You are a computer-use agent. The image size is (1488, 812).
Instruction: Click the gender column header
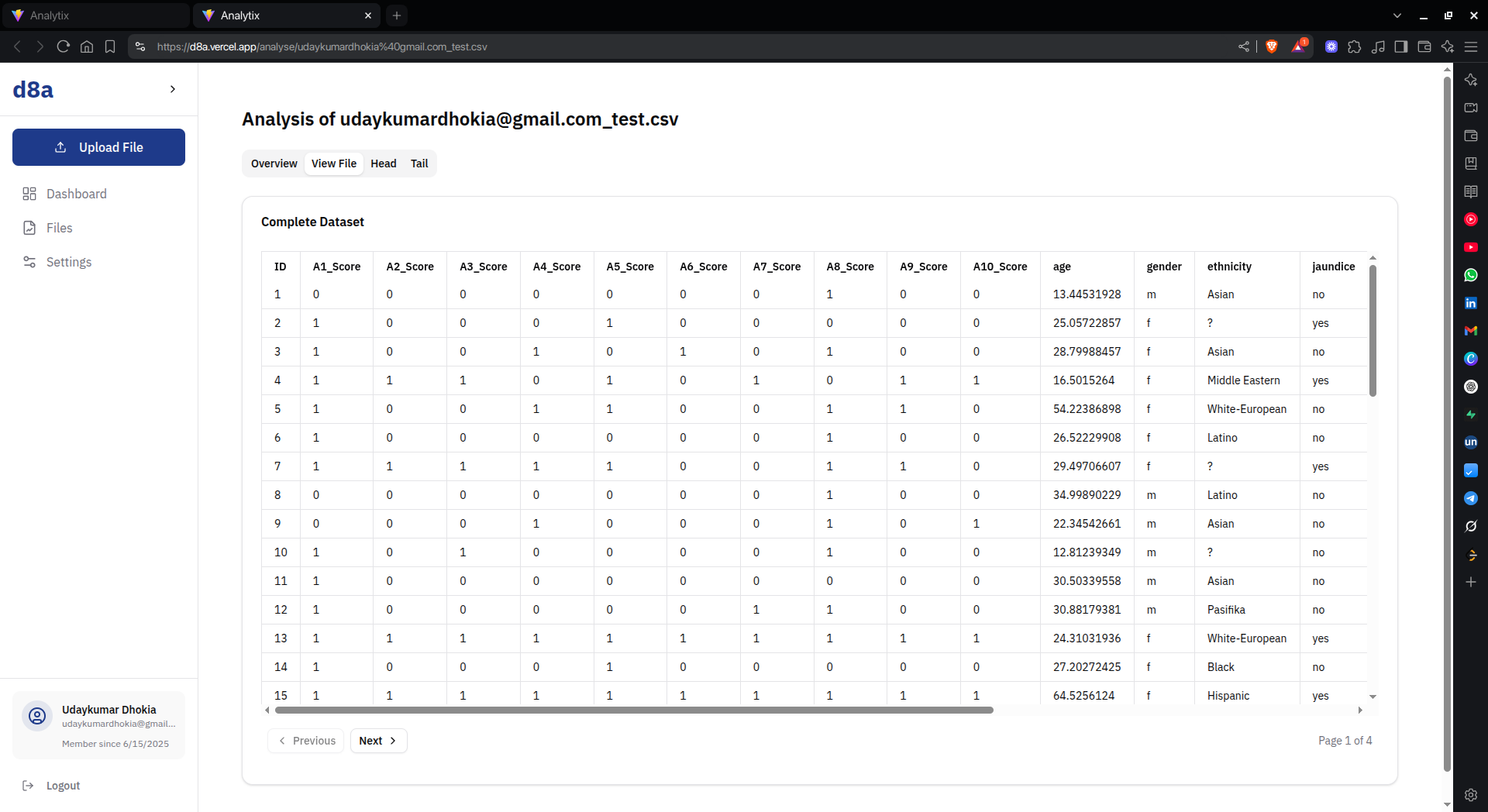[1164, 267]
